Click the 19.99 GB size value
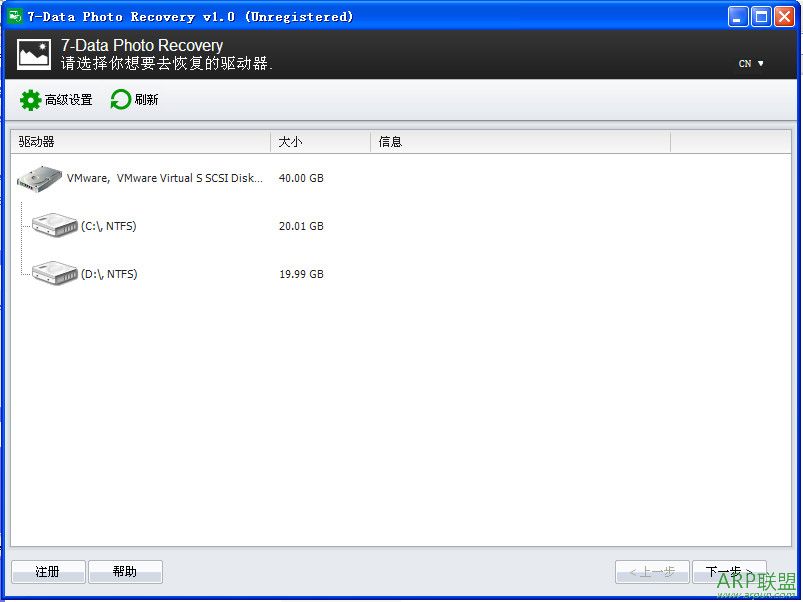Screen dimensions: 803x602 tap(301, 274)
